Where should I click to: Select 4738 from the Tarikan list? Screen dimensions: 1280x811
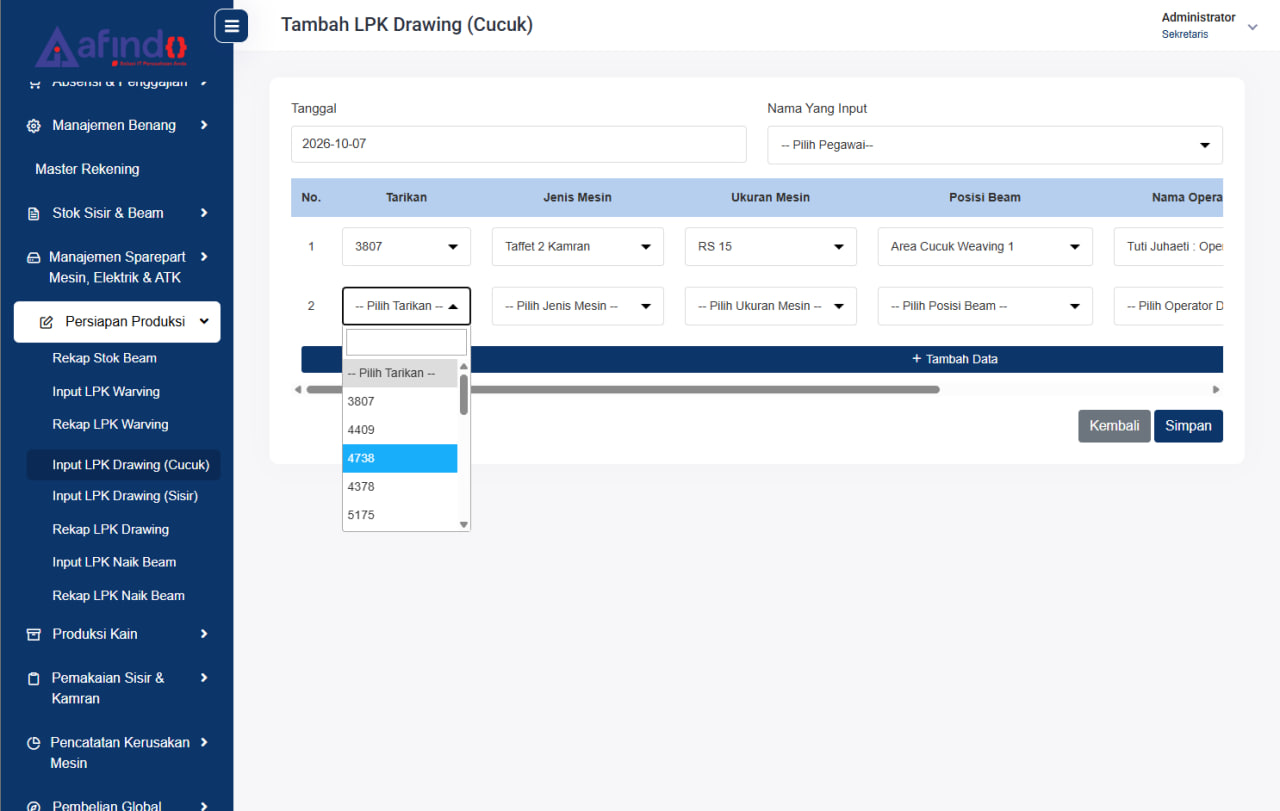(x=400, y=458)
